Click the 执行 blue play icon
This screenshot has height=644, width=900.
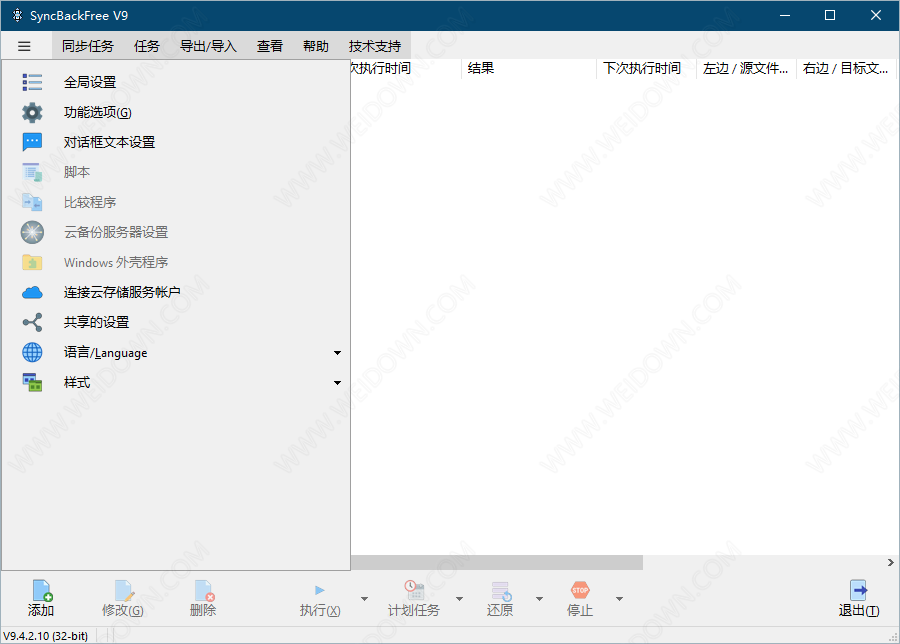point(320,590)
